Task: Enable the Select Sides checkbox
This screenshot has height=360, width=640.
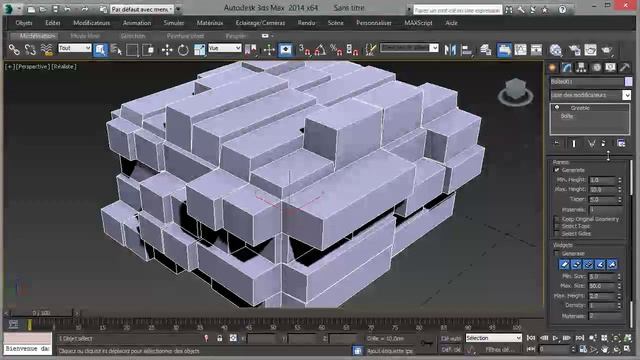Action: point(556,233)
